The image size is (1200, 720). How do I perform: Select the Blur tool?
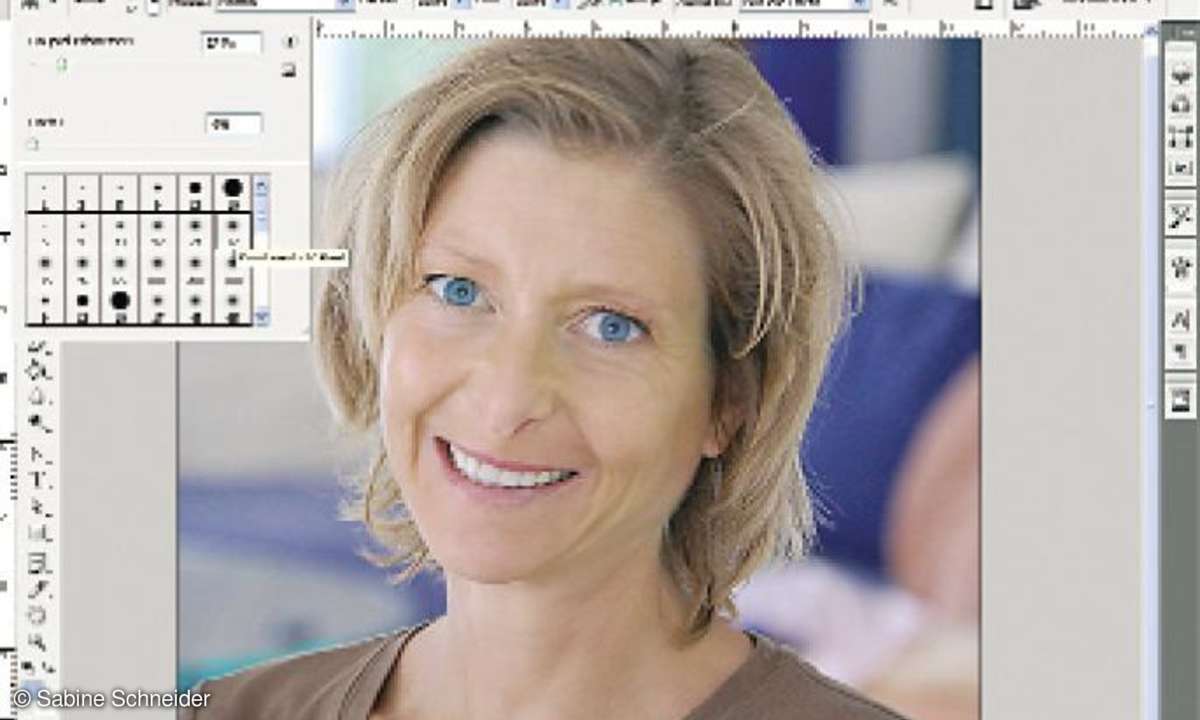40,397
